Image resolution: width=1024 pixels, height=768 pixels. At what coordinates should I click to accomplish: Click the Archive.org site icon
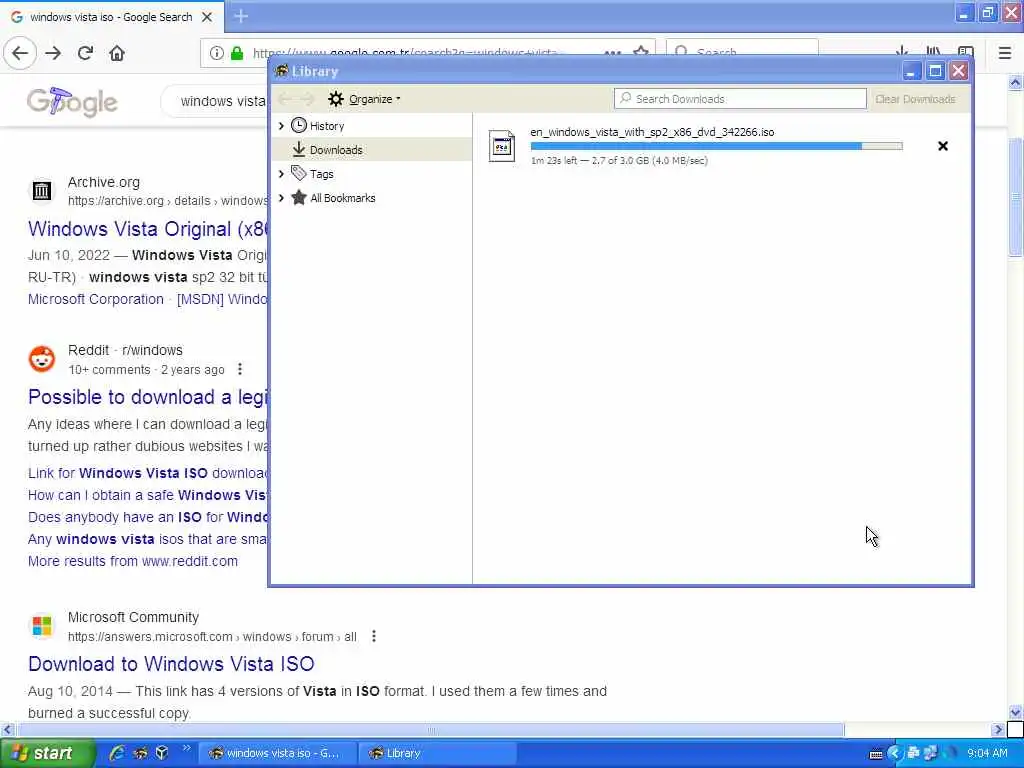(42, 191)
